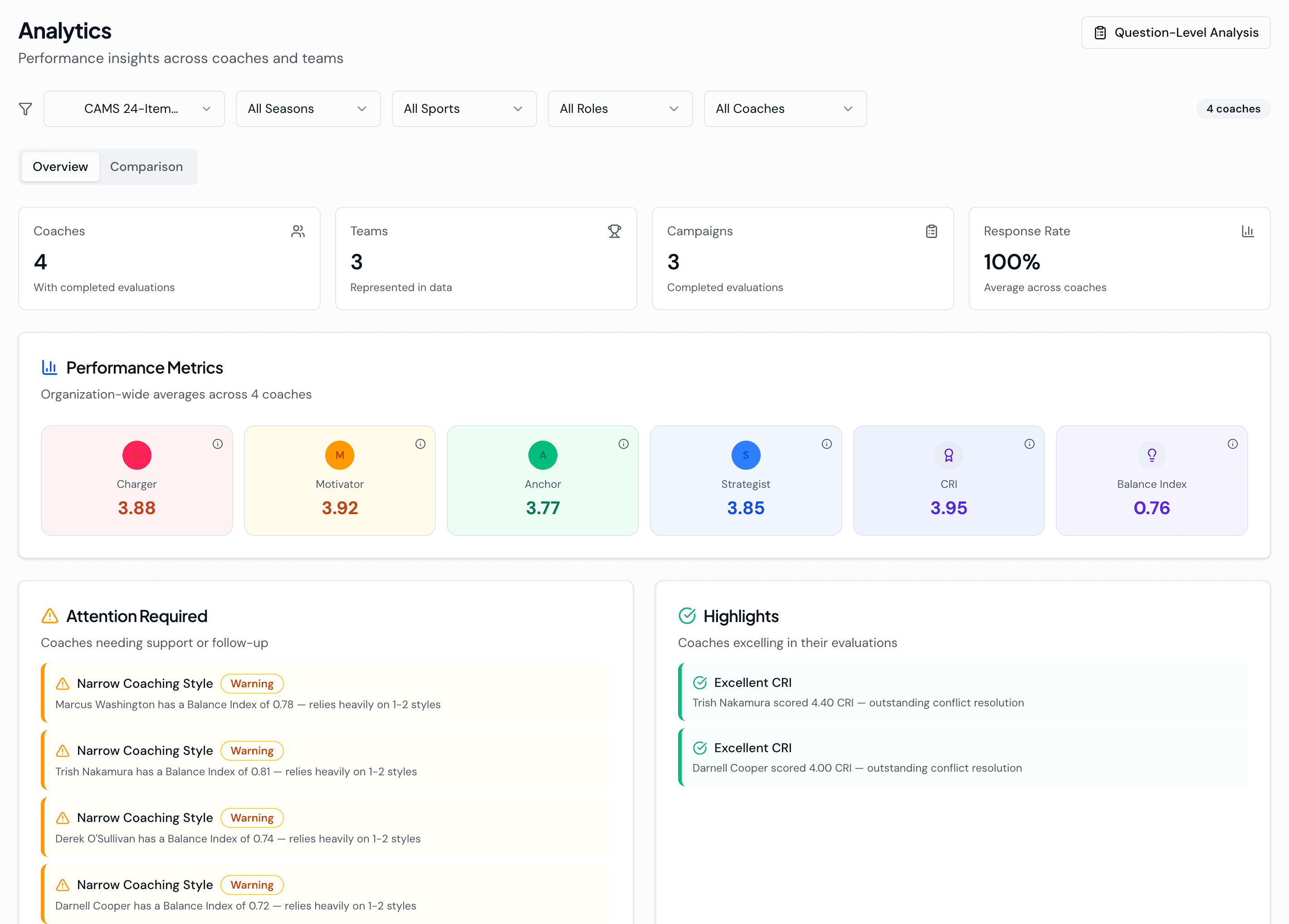
Task: Click the 4 coaches badge
Action: pos(1233,108)
